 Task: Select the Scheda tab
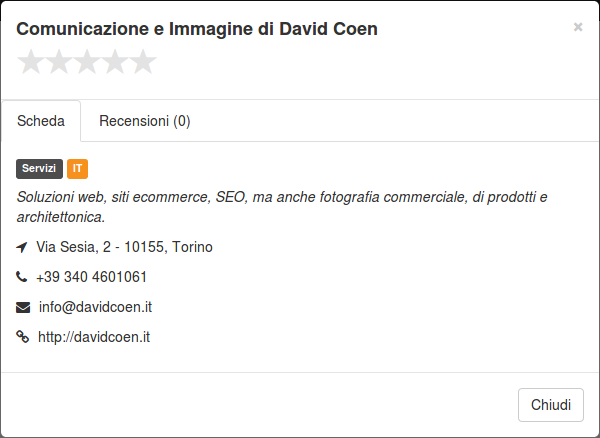[41, 121]
